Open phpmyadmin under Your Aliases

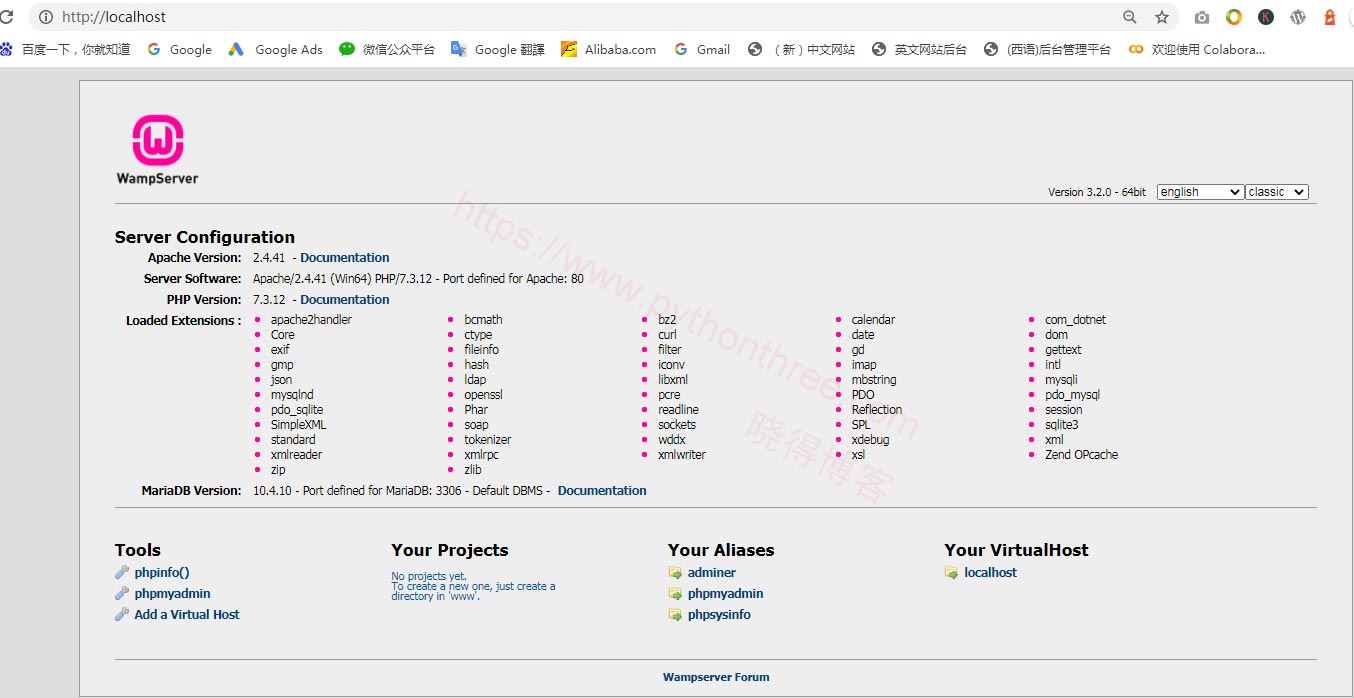click(x=726, y=594)
